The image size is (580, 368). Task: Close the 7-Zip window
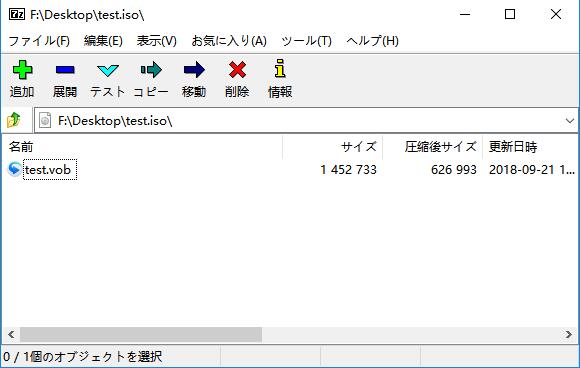click(556, 14)
